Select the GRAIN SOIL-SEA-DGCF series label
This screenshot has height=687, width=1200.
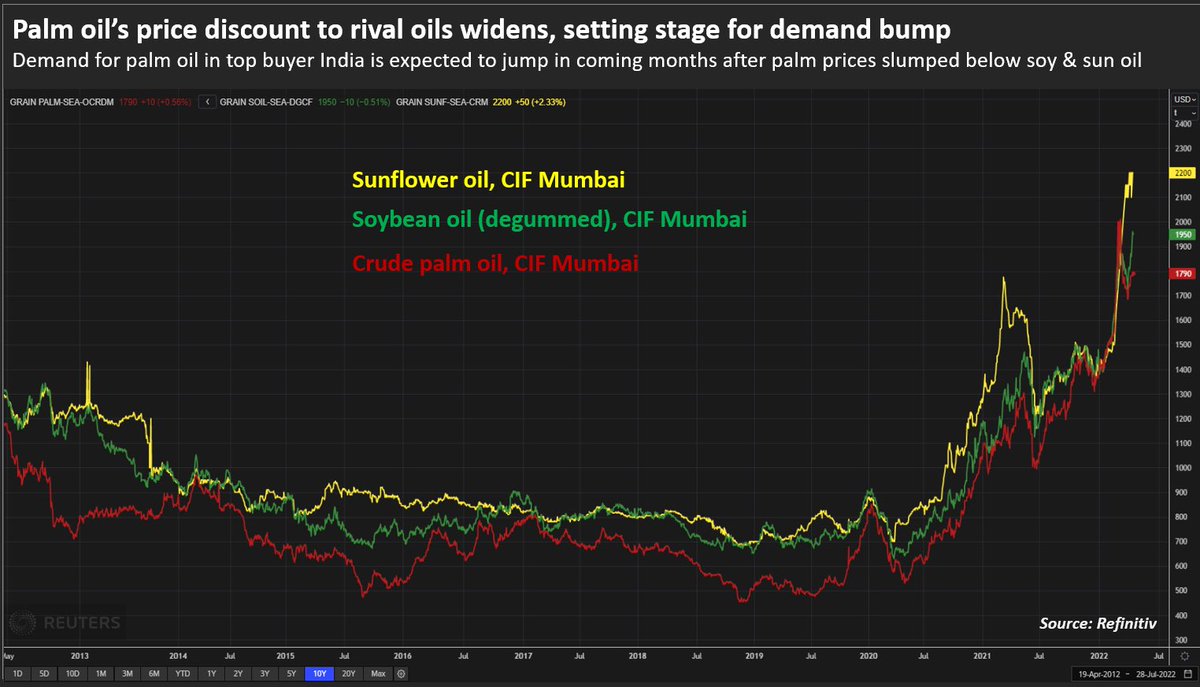[x=266, y=101]
